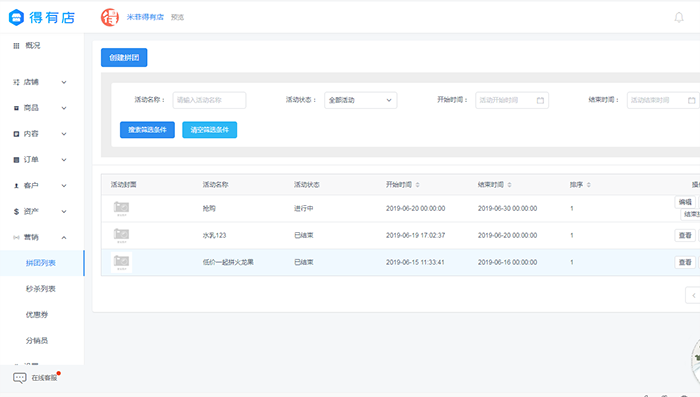
Task: Open the 活动状态 dropdown showing 全部活动
Action: pos(360,100)
